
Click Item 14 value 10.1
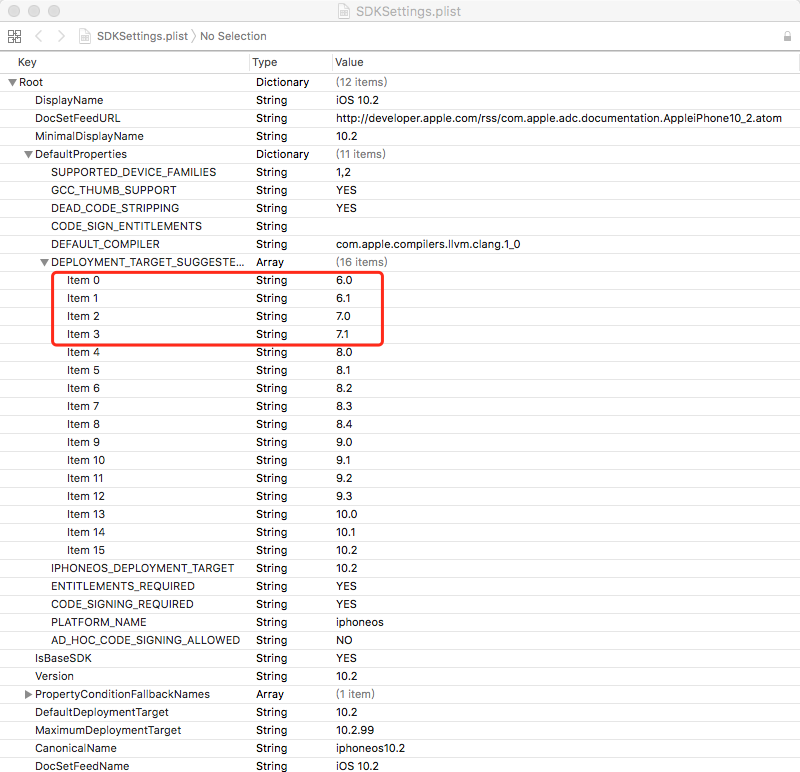(x=346, y=532)
